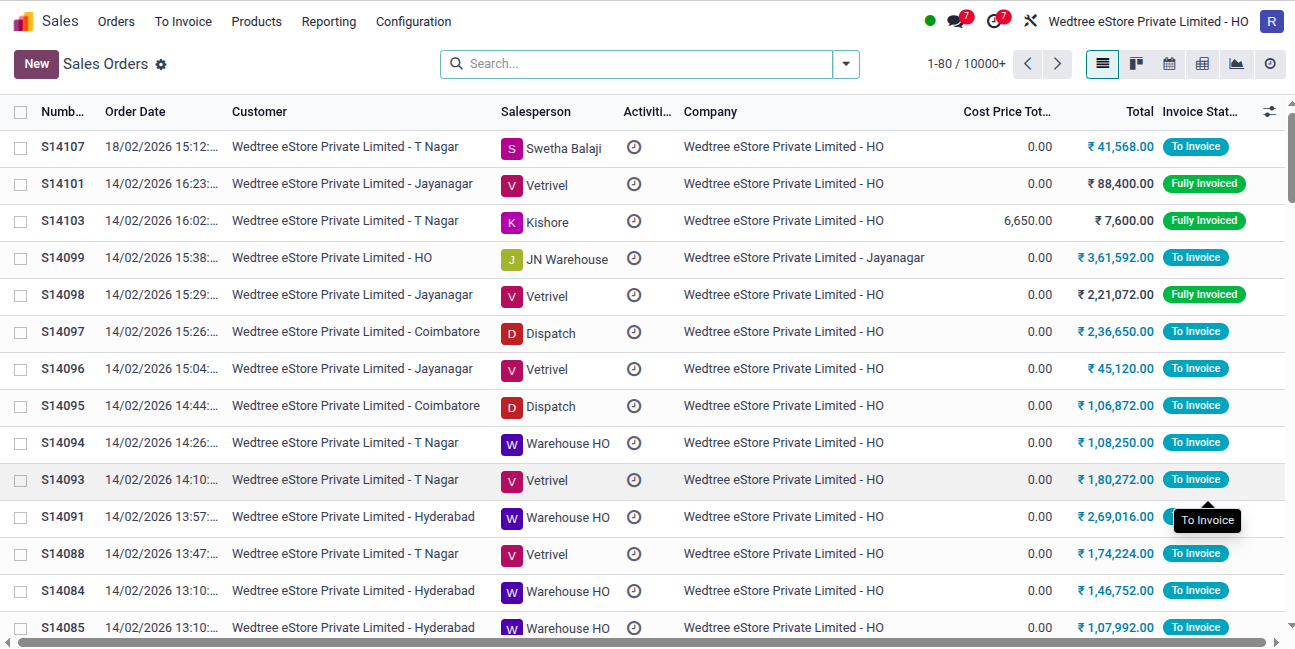This screenshot has width=1295, height=649.
Task: Switch to activity view
Action: click(1270, 64)
